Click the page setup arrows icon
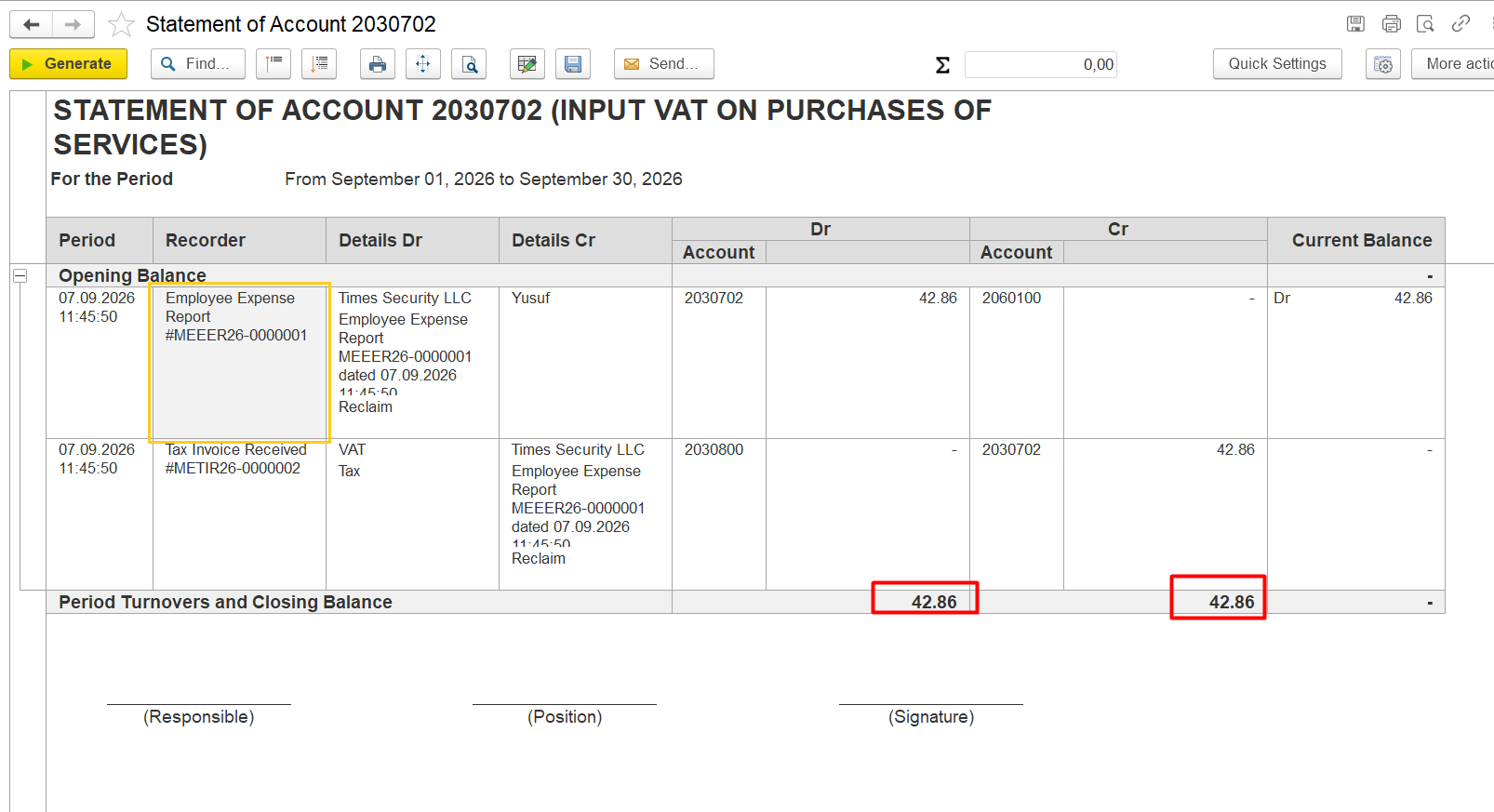Screen dimensions: 1494x812 pos(423,64)
